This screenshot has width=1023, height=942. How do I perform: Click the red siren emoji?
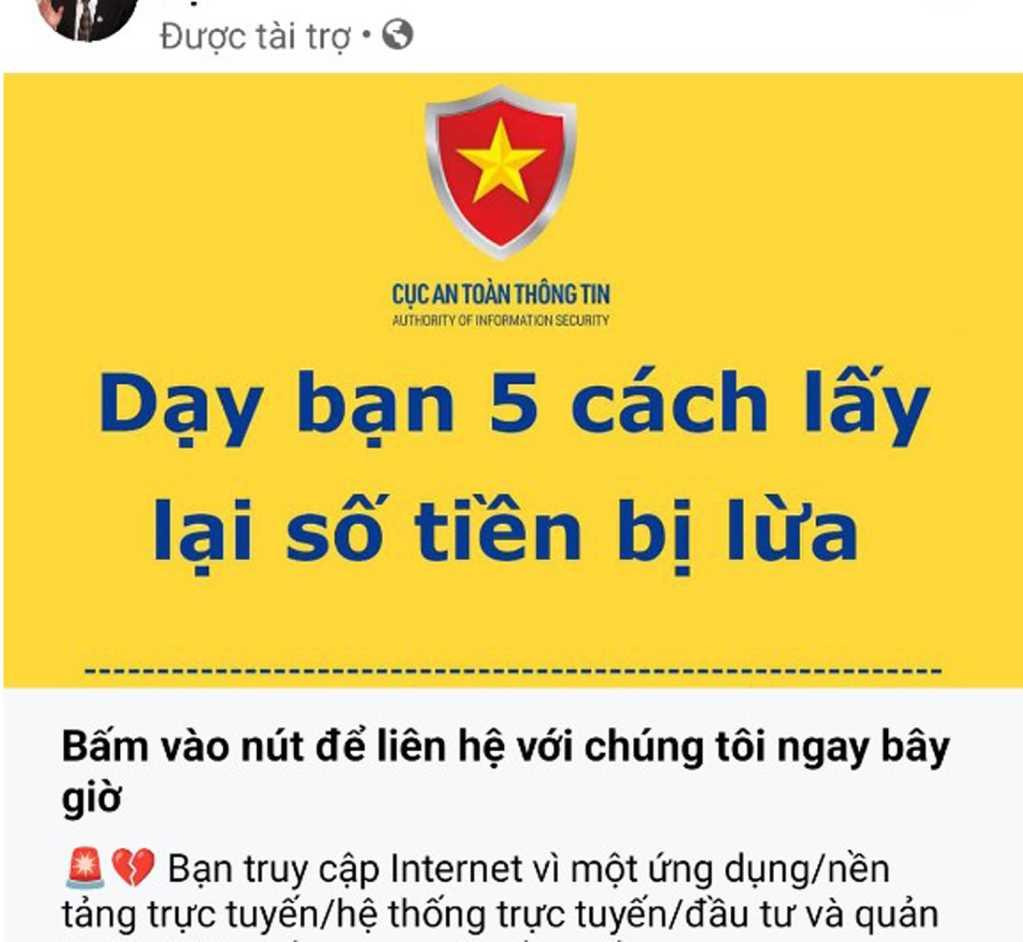click(x=85, y=868)
